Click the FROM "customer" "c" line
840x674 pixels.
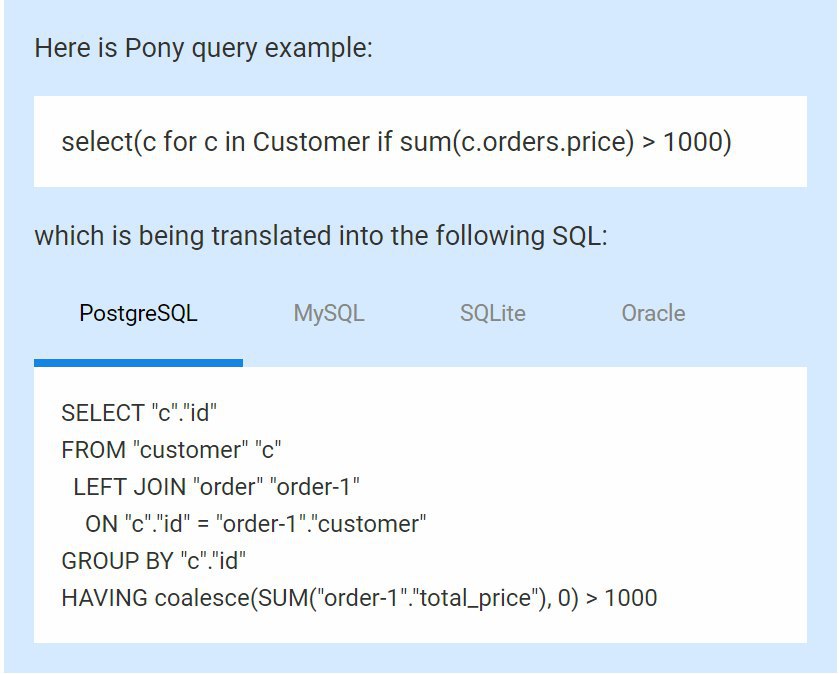pyautogui.click(x=171, y=450)
